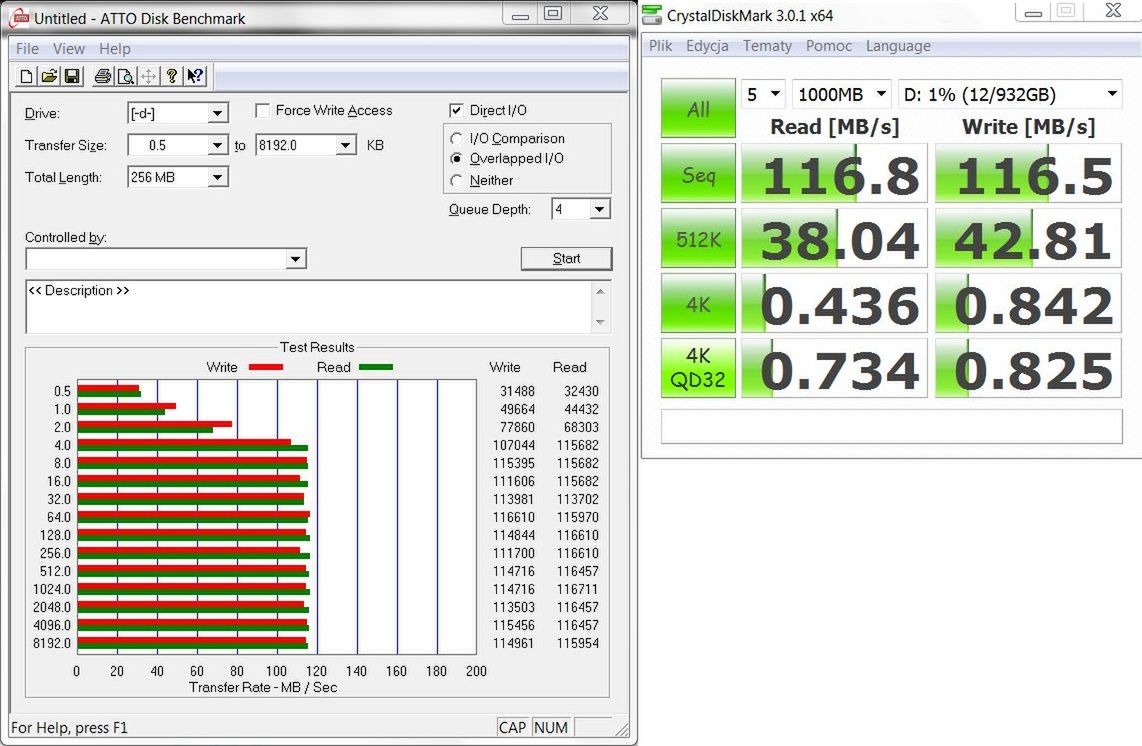This screenshot has height=746, width=1142.
Task: Click the 116711 read result
Action: coord(578,589)
